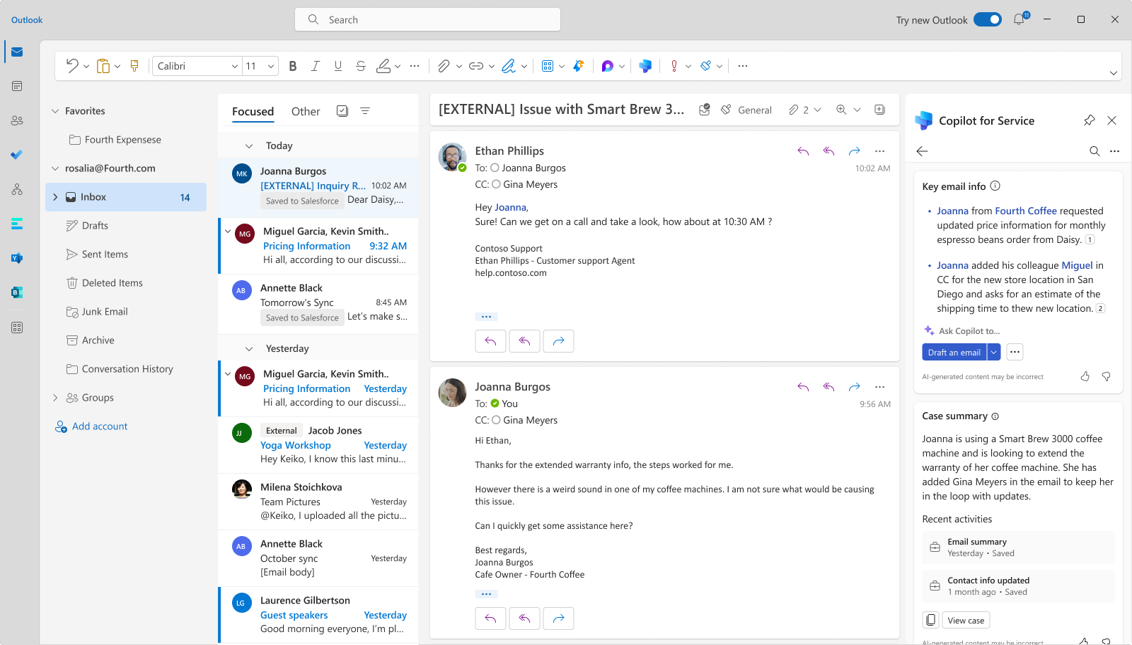Image resolution: width=1132 pixels, height=645 pixels.
Task: Click the Undo arrow in the toolbar
Action: pyautogui.click(x=71, y=66)
